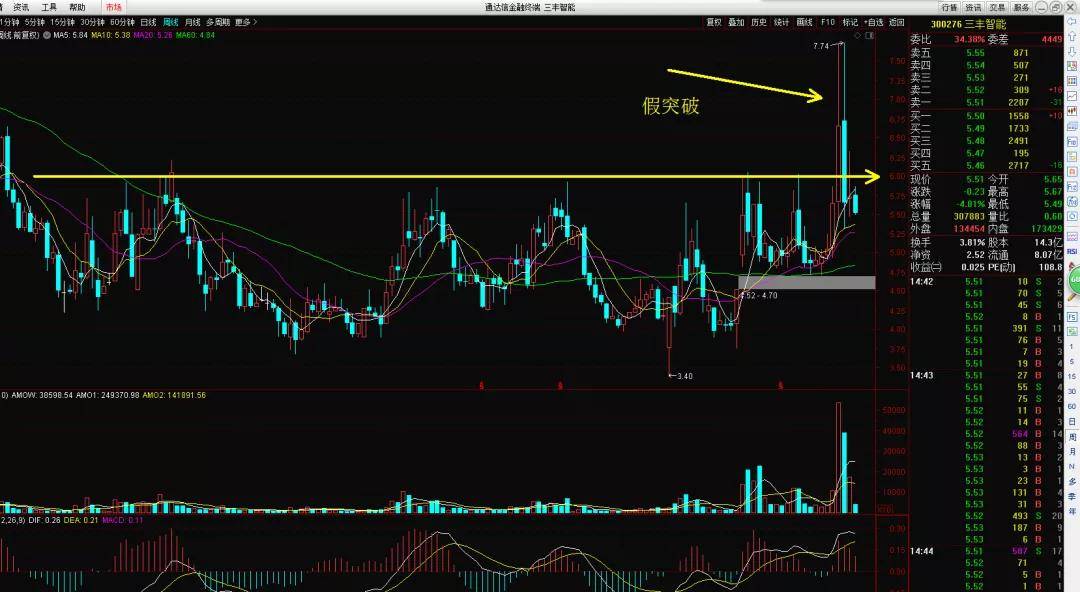Choose the 月 period shortcut in the sidebar
This screenshot has width=1080, height=592.
(1072, 451)
